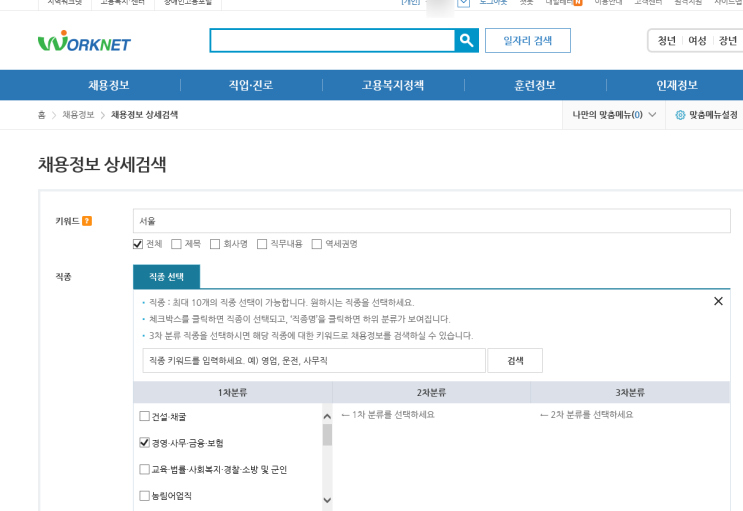743x511 pixels.
Task: Select the 장년 link
Action: 728,41
